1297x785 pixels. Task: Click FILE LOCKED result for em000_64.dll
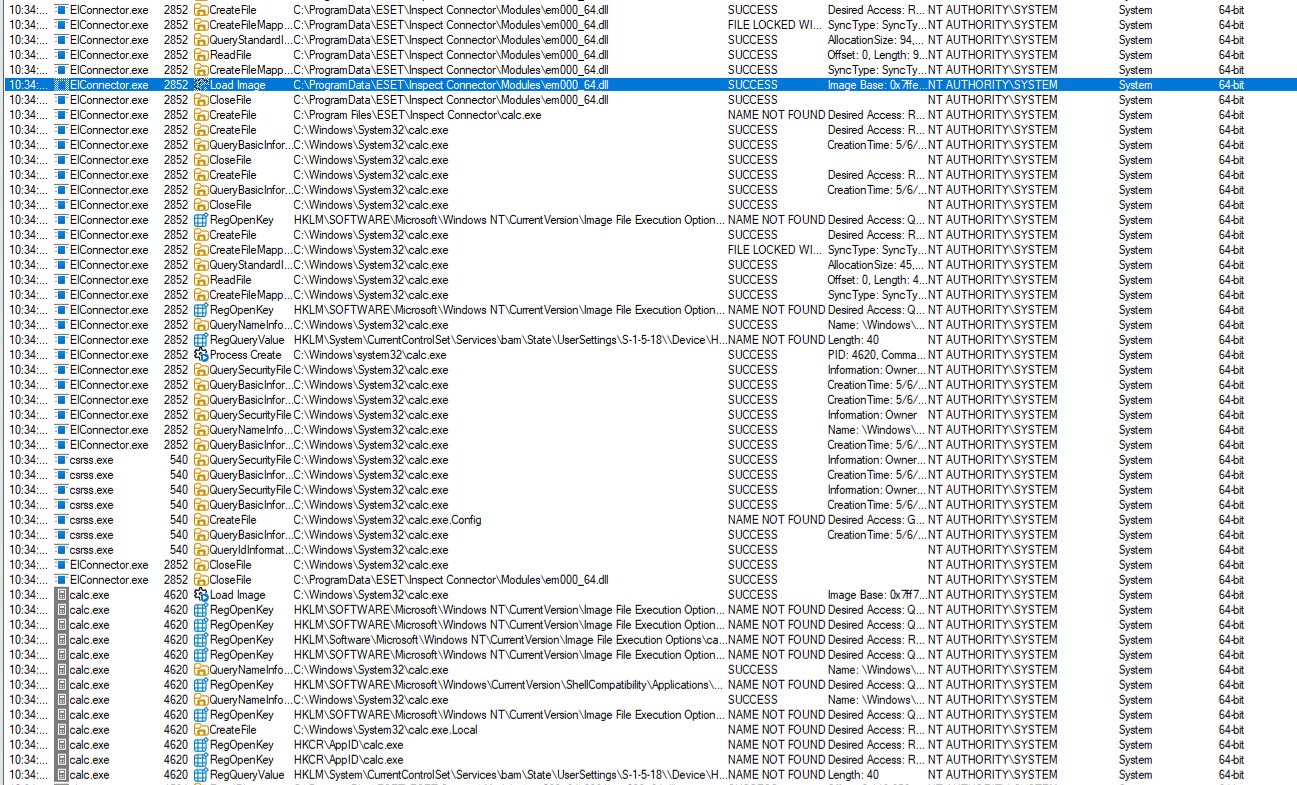pos(775,25)
